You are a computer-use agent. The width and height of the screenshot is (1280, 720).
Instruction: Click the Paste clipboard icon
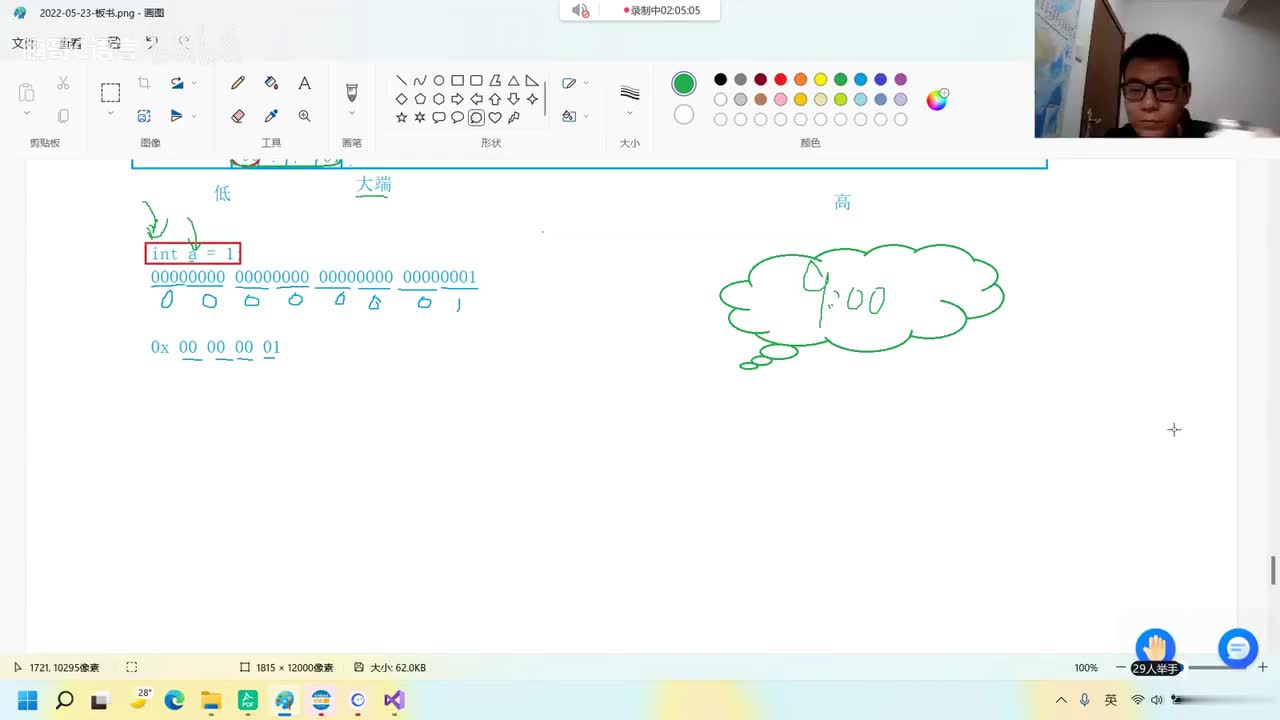tap(27, 92)
